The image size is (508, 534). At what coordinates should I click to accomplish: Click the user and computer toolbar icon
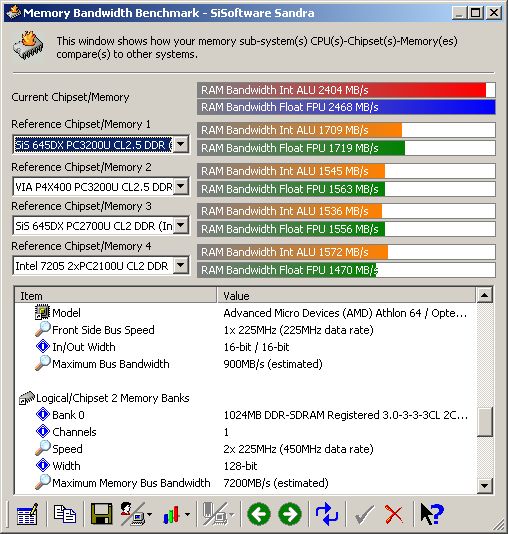136,514
